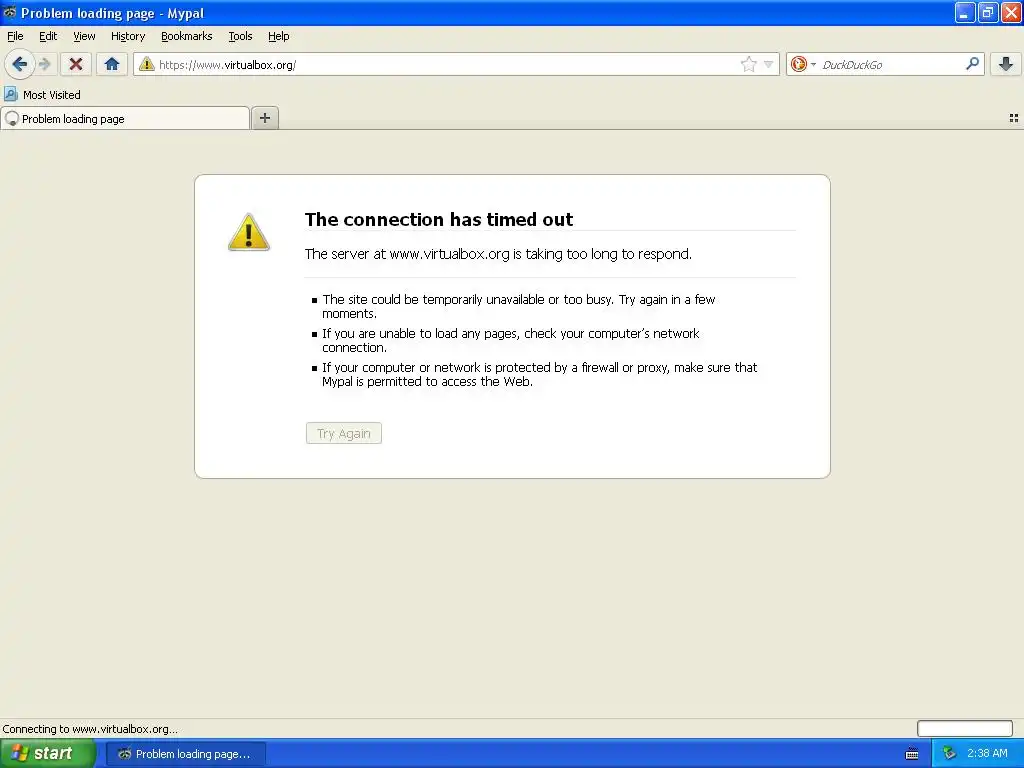Open the address bar history dropdown arrow
1024x768 pixels.
pos(769,64)
